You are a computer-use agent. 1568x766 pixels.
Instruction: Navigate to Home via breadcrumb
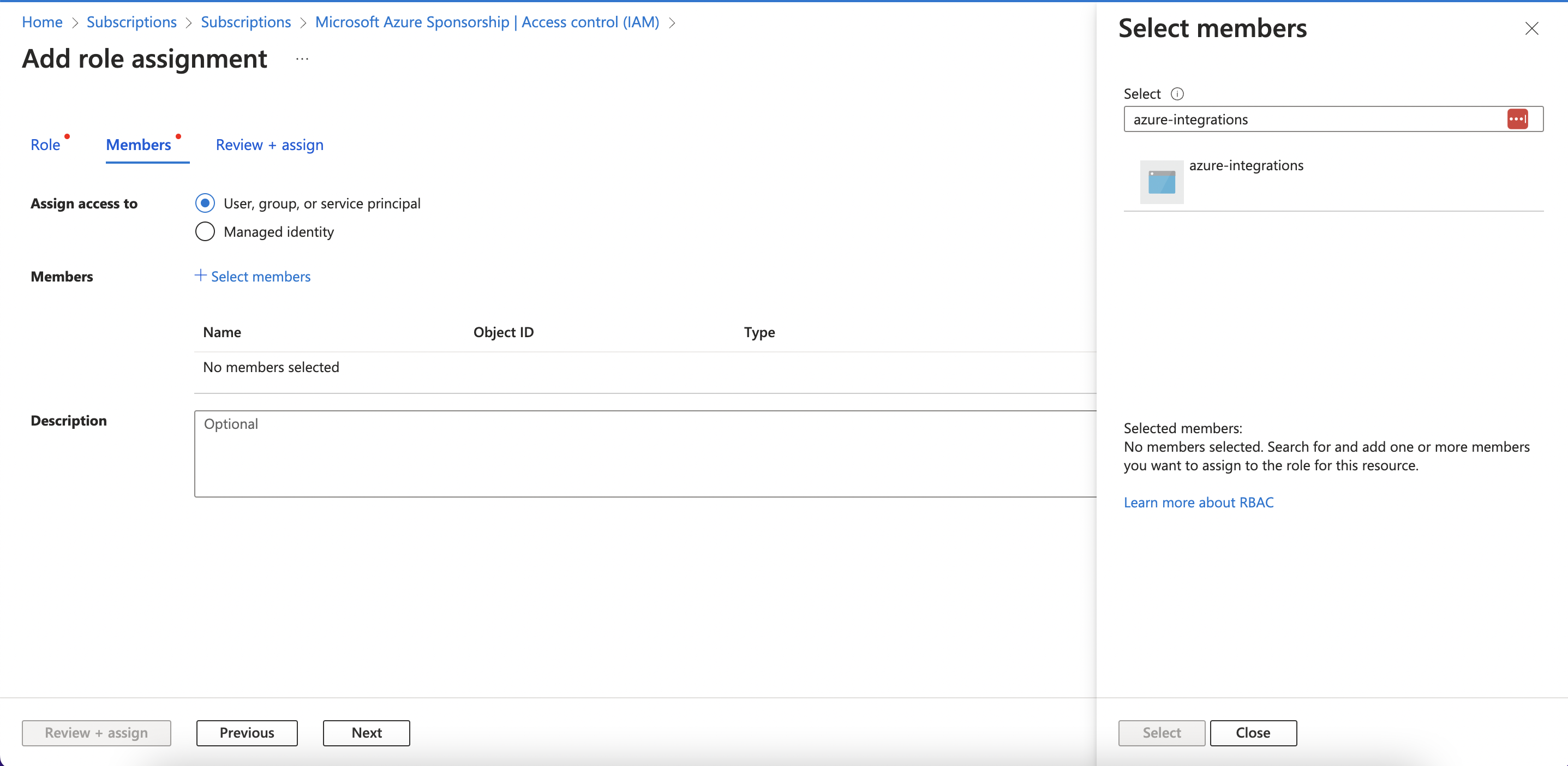pos(41,22)
